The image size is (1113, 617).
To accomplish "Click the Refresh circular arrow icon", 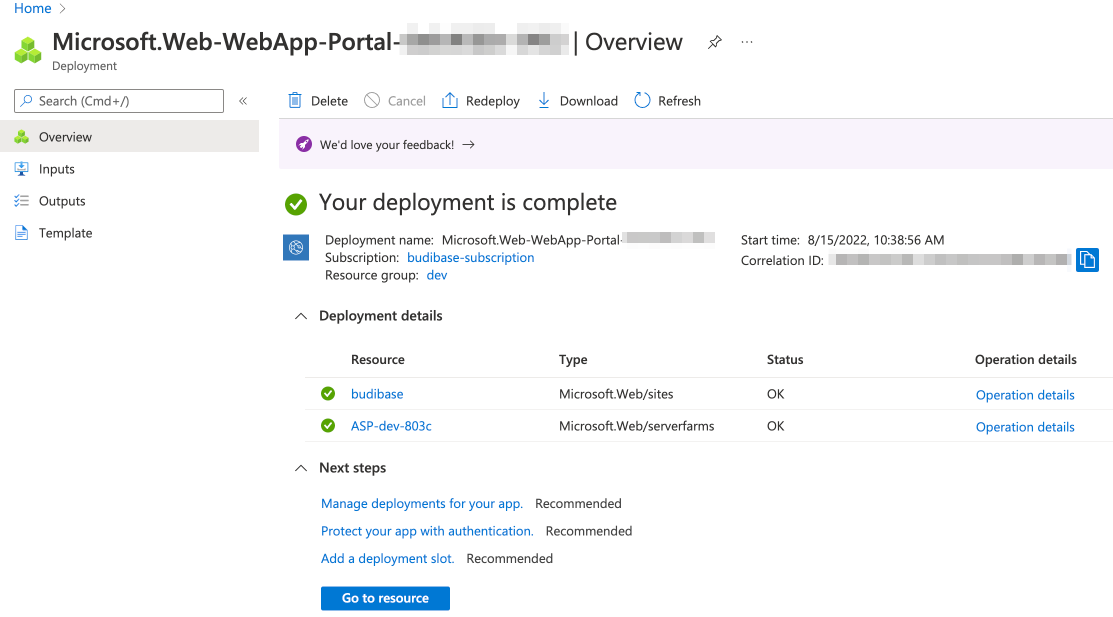I will (642, 101).
